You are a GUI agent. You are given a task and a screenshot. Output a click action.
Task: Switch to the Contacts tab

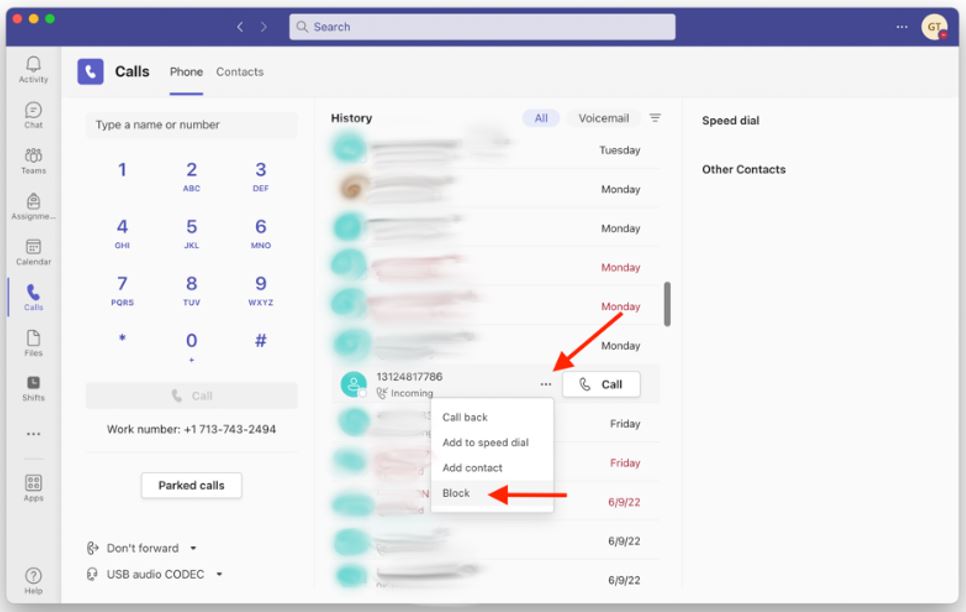[x=239, y=71]
